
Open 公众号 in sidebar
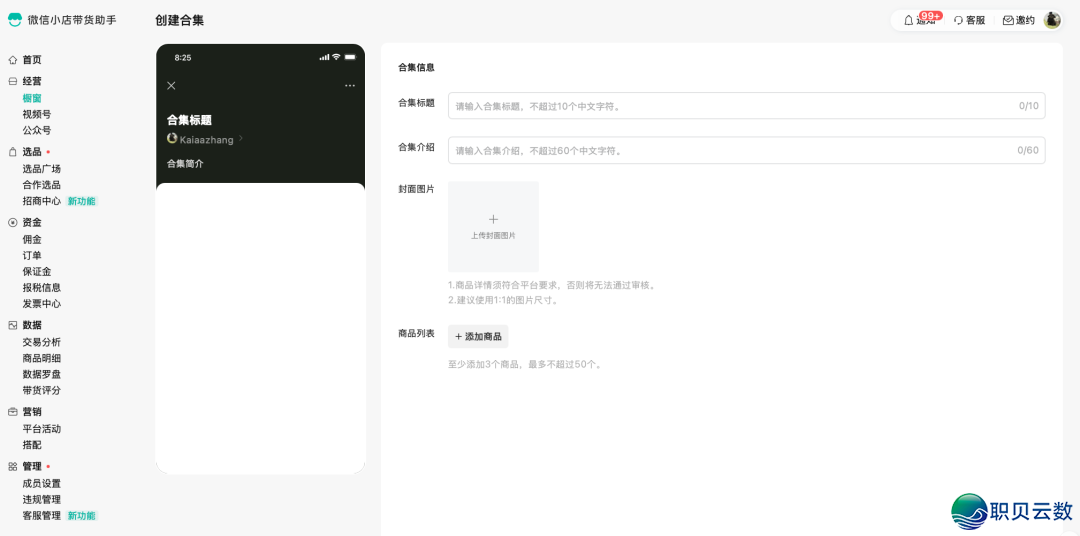click(x=37, y=130)
